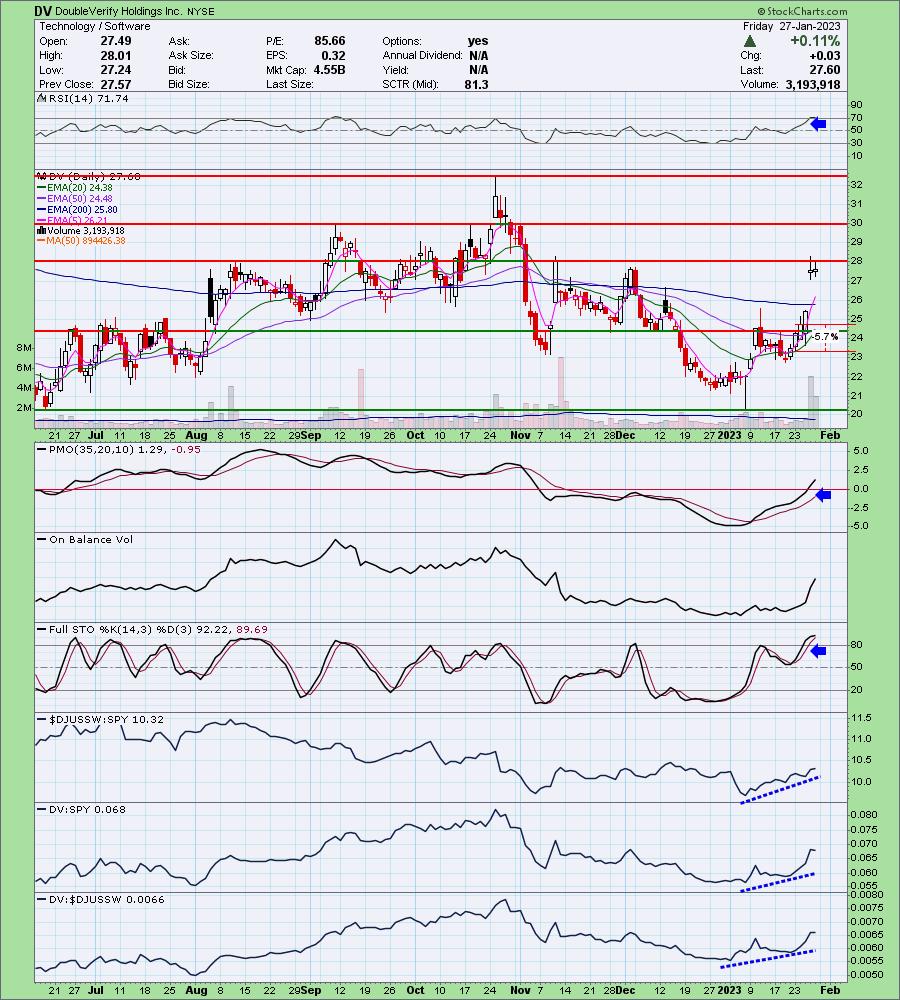This screenshot has width=900, height=1000.
Task: Select the SCTR (Mid) value 81.3
Action: point(476,84)
